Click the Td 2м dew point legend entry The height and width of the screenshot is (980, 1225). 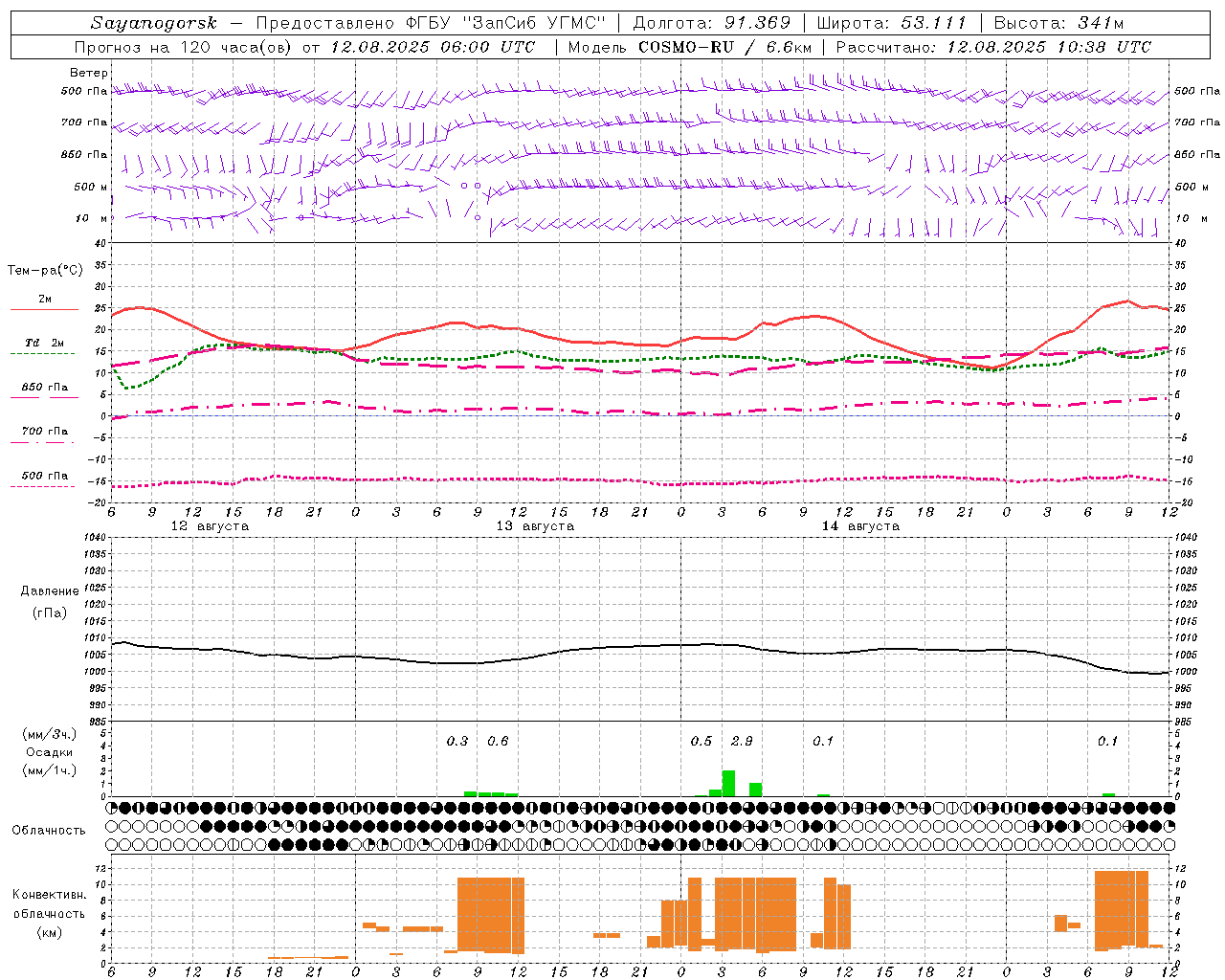44,343
